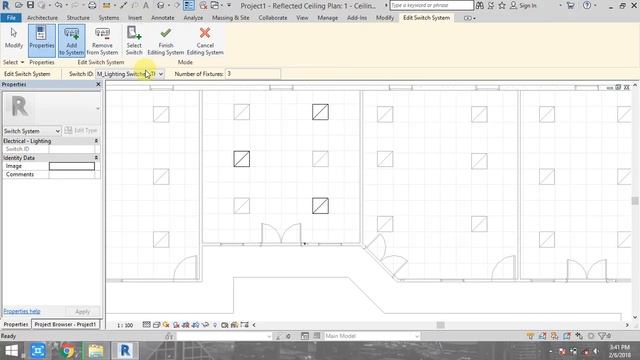Click Close Hidden Windows icon
Image resolution: width=640 pixels, height=360 pixels.
(x=203, y=5)
